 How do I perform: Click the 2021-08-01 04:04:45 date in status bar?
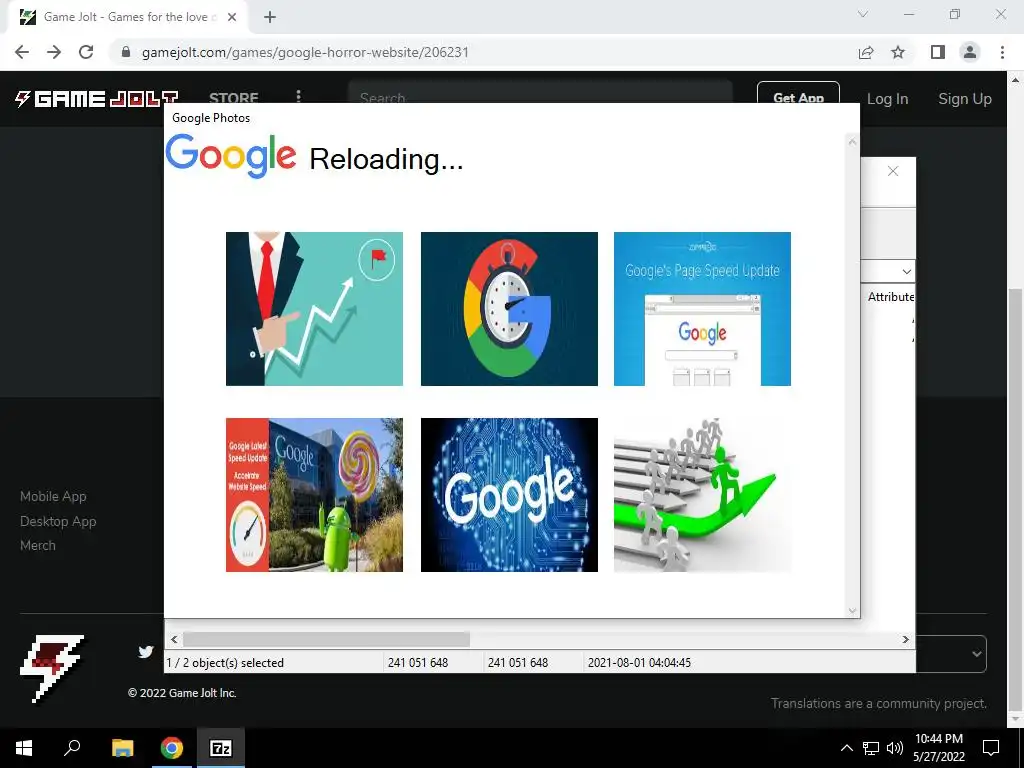click(x=639, y=662)
